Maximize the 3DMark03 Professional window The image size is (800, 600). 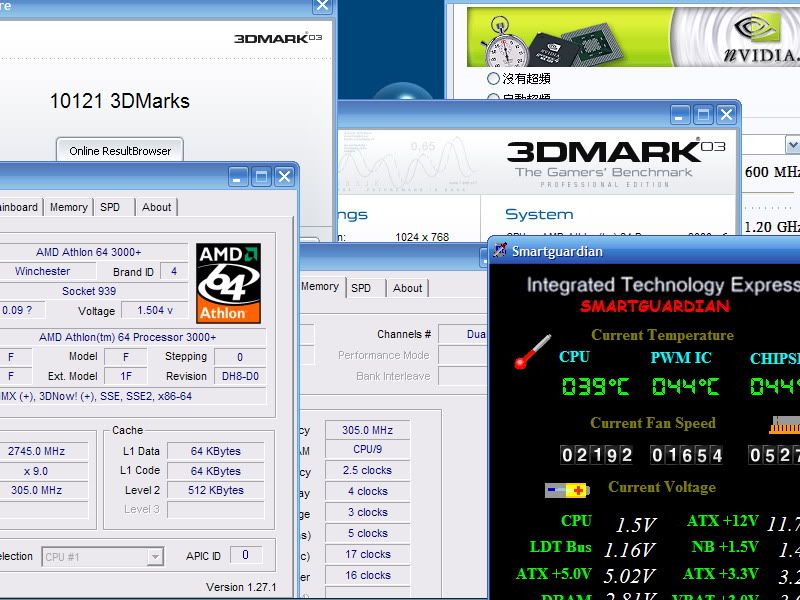coord(703,115)
